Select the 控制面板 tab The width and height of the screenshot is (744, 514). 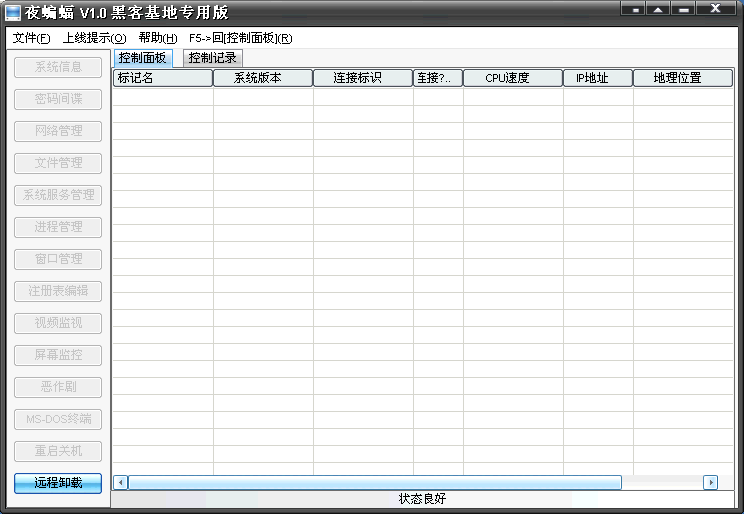pos(143,58)
